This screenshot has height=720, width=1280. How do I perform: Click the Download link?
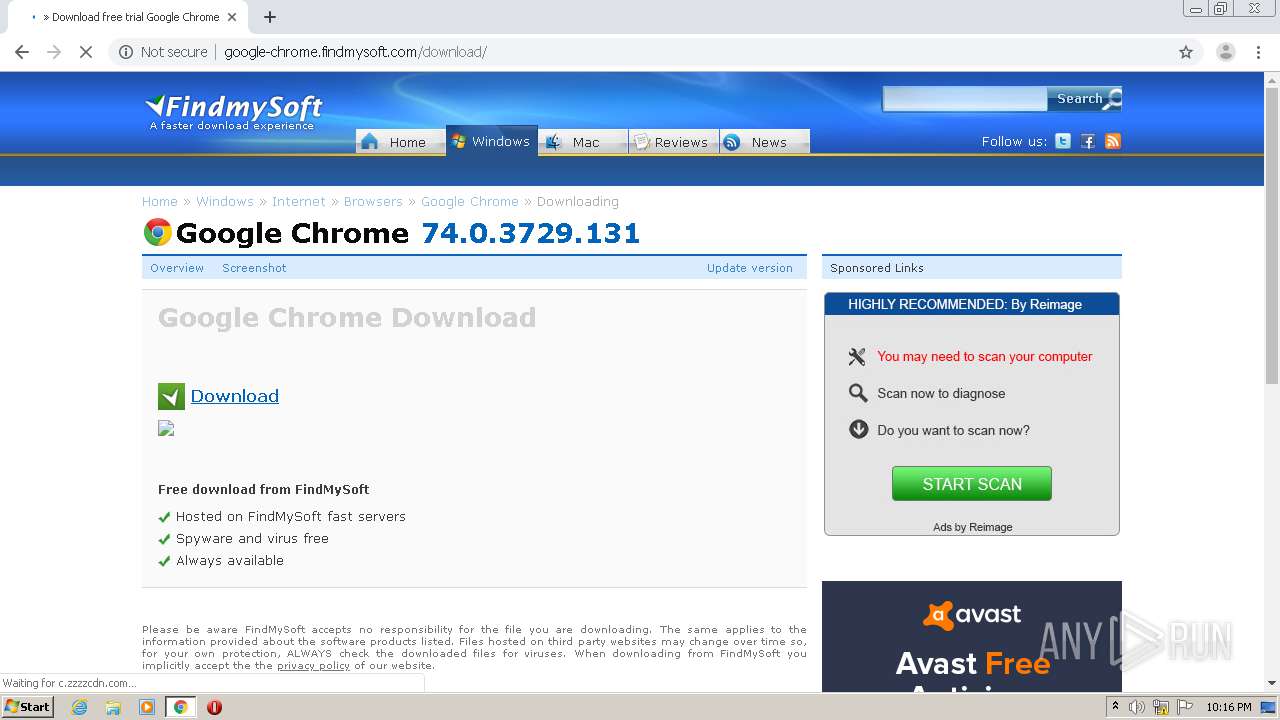(x=234, y=396)
